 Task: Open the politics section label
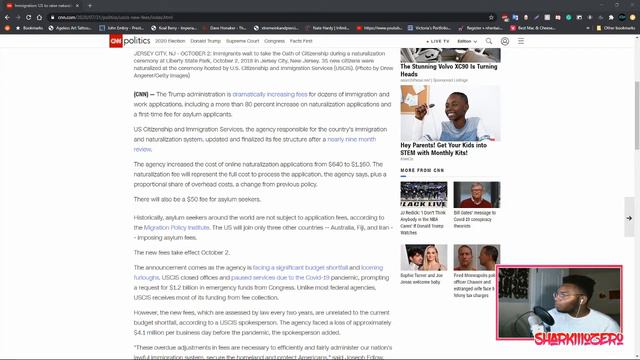(137, 40)
